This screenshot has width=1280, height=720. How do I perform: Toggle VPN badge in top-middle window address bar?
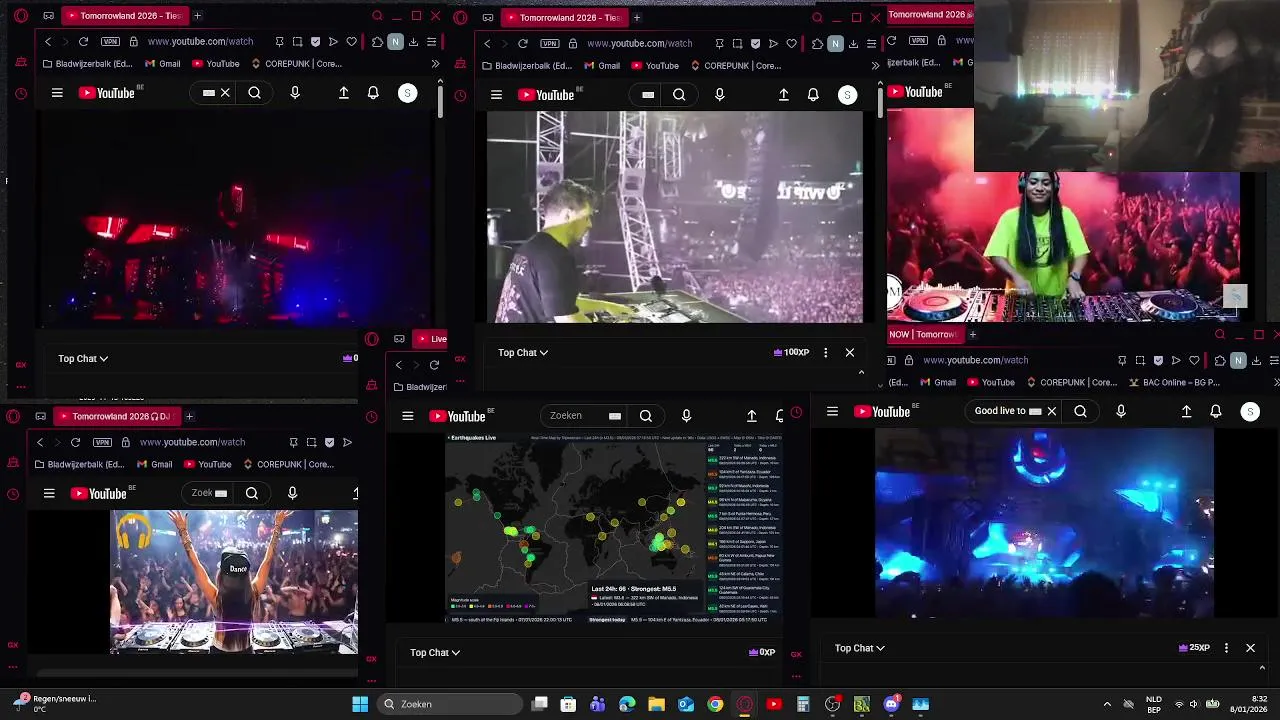550,44
